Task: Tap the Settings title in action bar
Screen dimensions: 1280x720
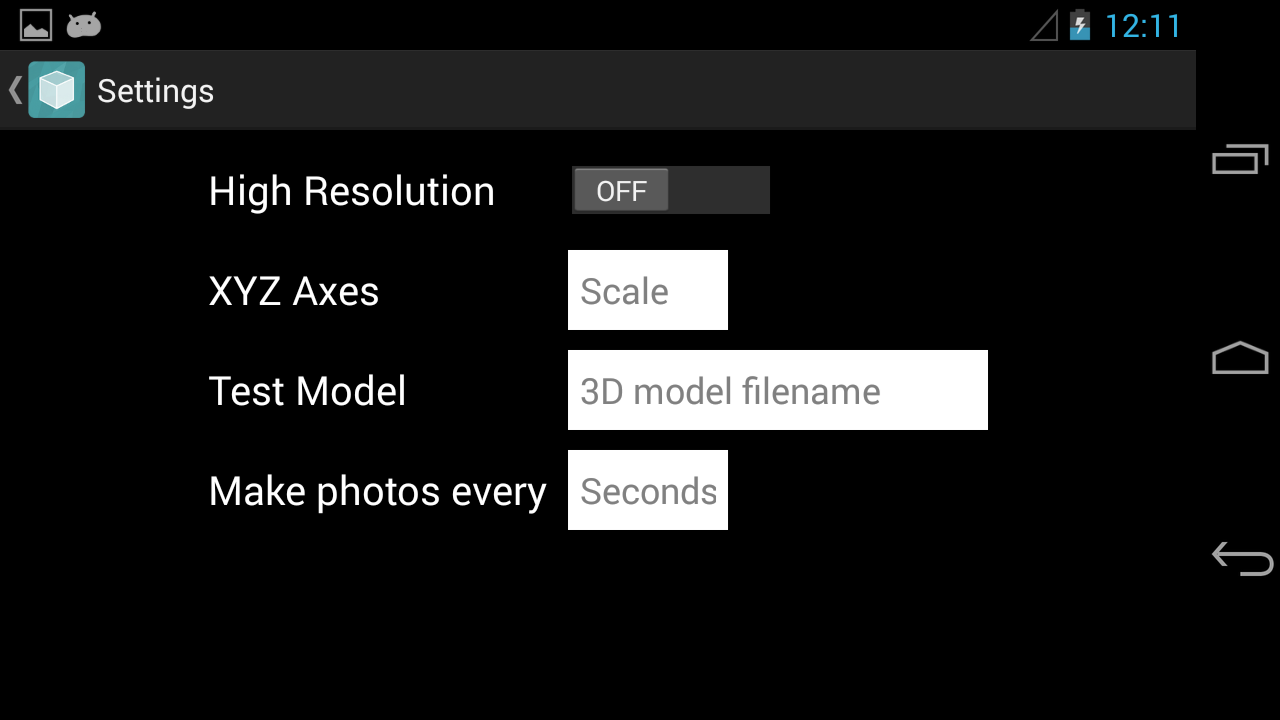Action: 155,91
